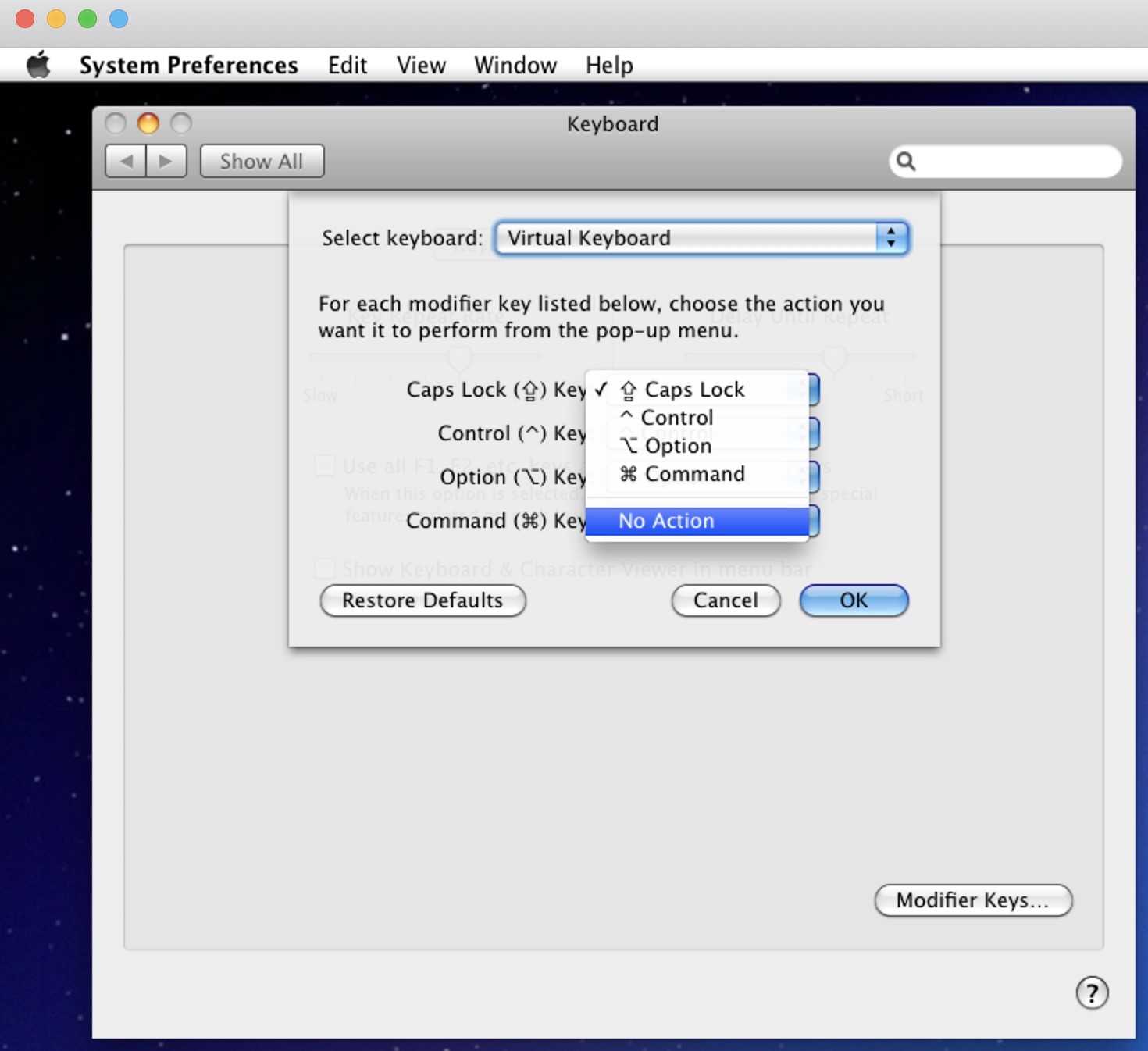1148x1051 pixels.
Task: Open help with the question mark button
Action: (x=1092, y=993)
